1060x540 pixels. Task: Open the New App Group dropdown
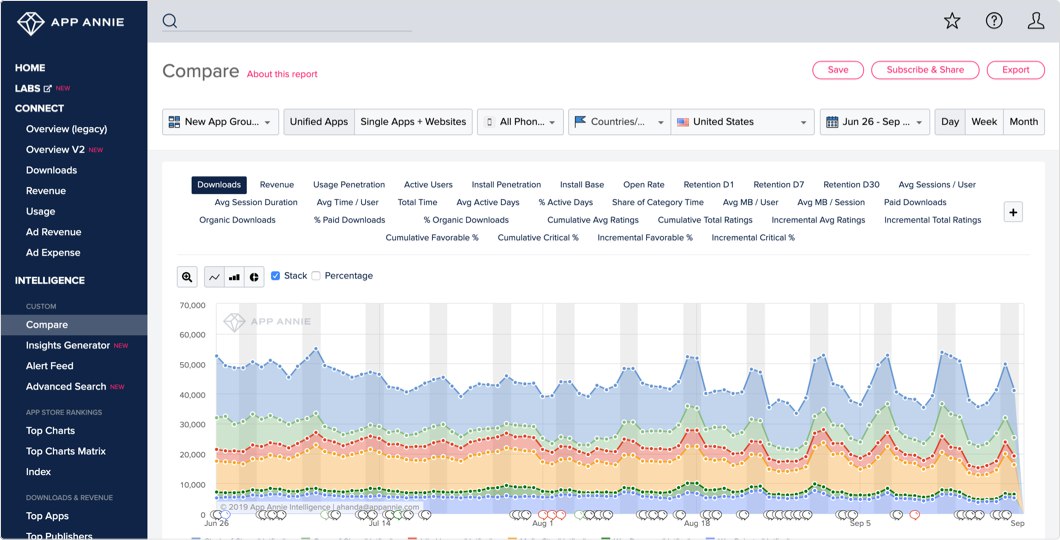220,122
